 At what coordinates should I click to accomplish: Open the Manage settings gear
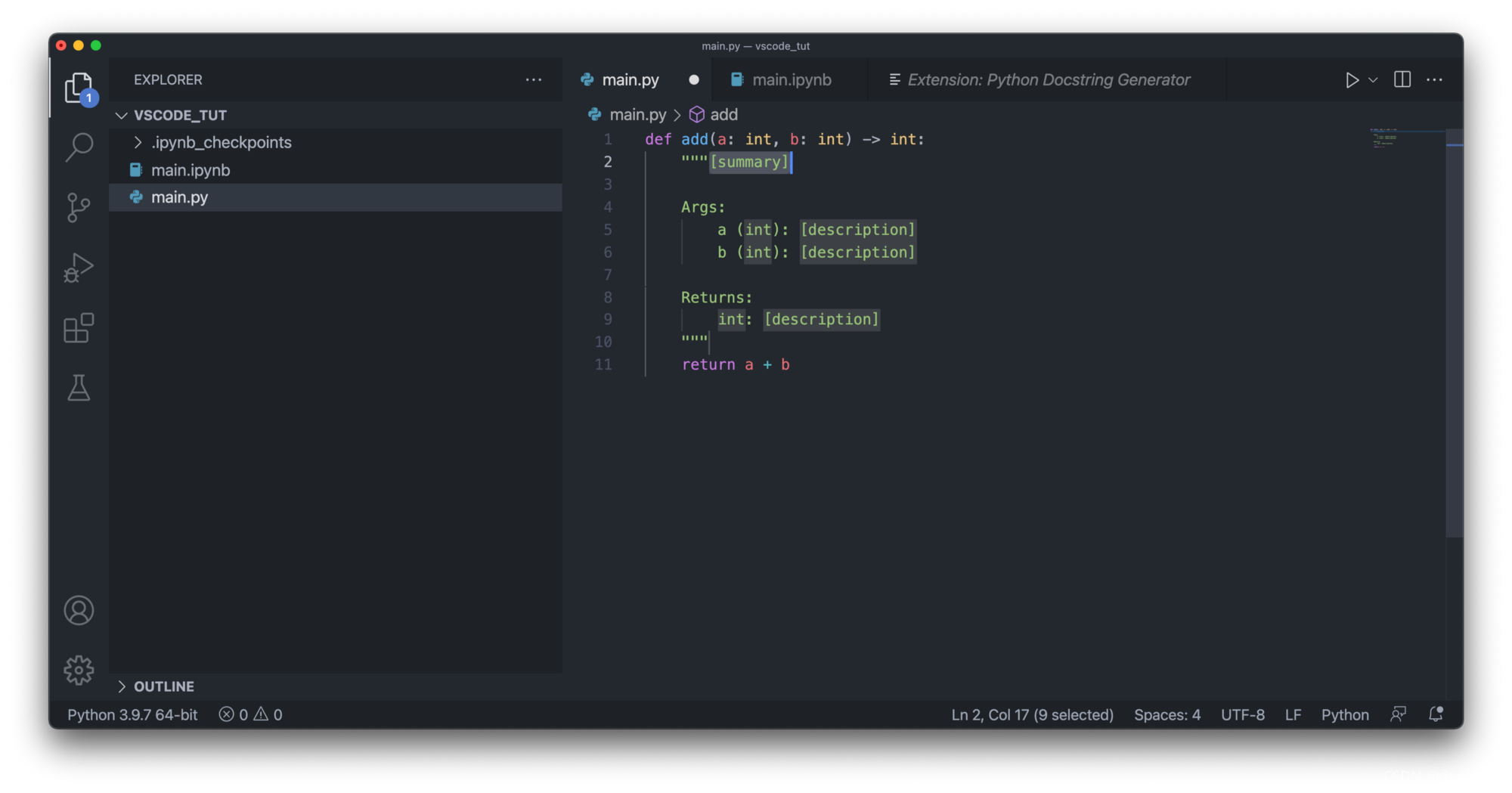pos(79,670)
